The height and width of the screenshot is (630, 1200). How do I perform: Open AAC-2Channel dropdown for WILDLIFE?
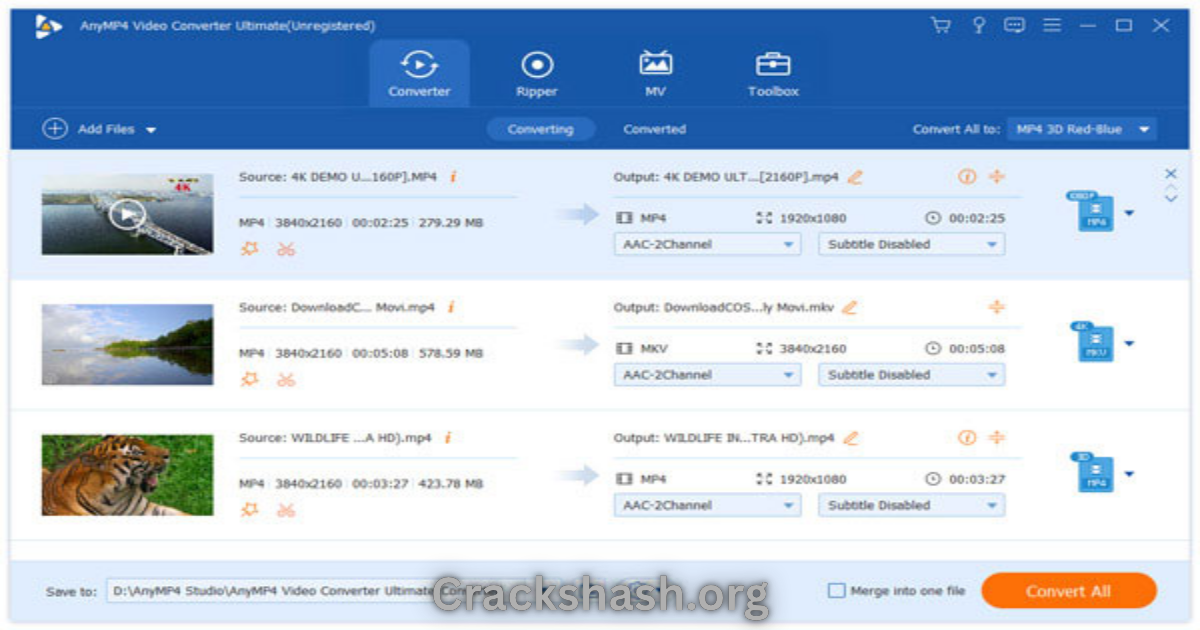tap(707, 505)
